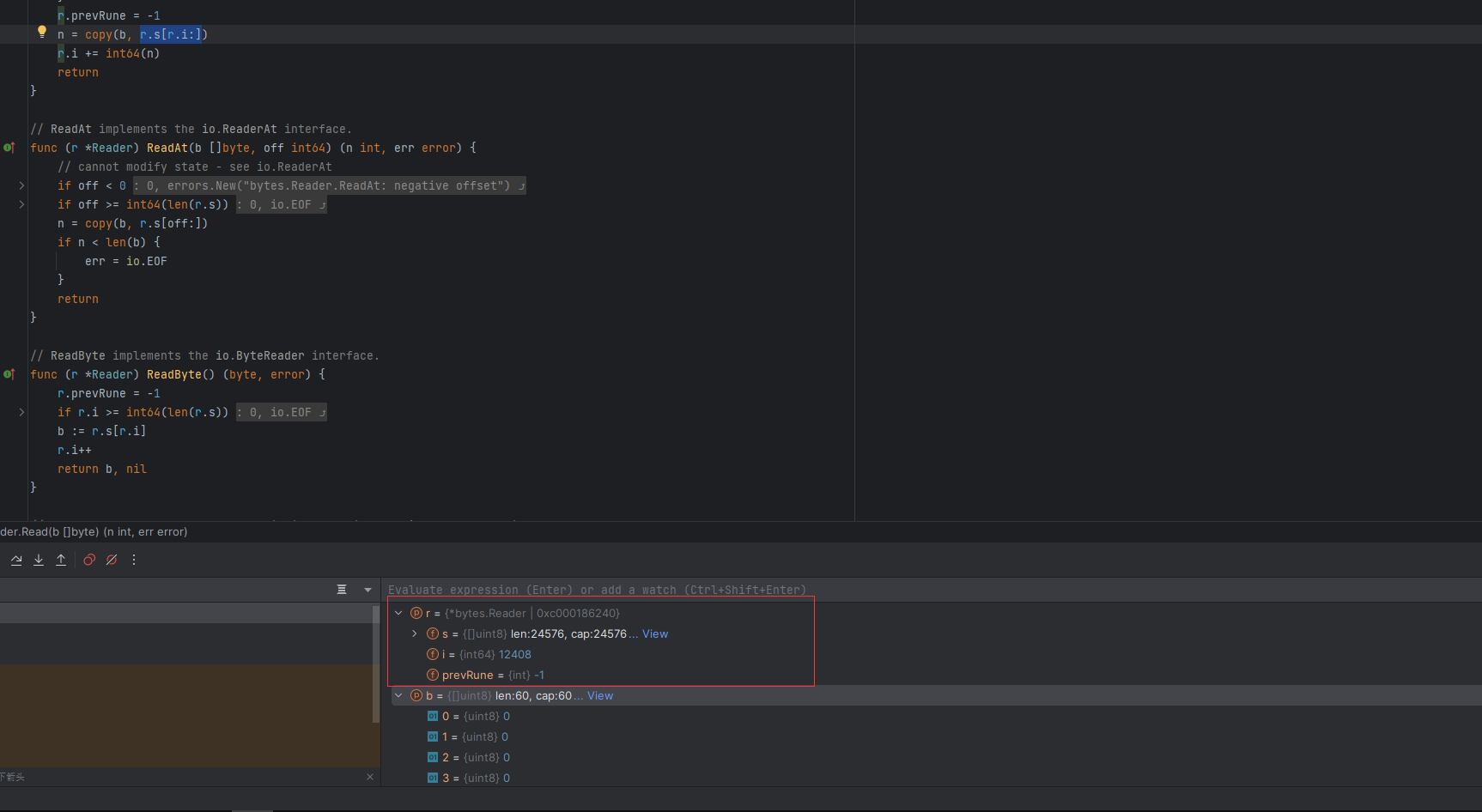The image size is (1482, 812).
Task: Click 'b := r.s[r.i]' statement
Action: click(102, 431)
